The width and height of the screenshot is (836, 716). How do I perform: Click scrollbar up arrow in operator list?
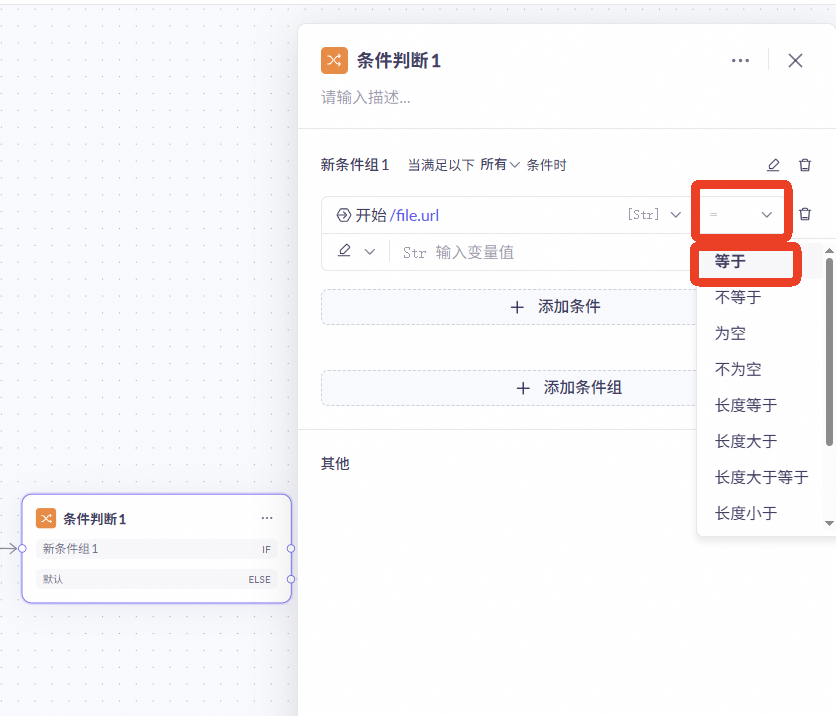[829, 251]
